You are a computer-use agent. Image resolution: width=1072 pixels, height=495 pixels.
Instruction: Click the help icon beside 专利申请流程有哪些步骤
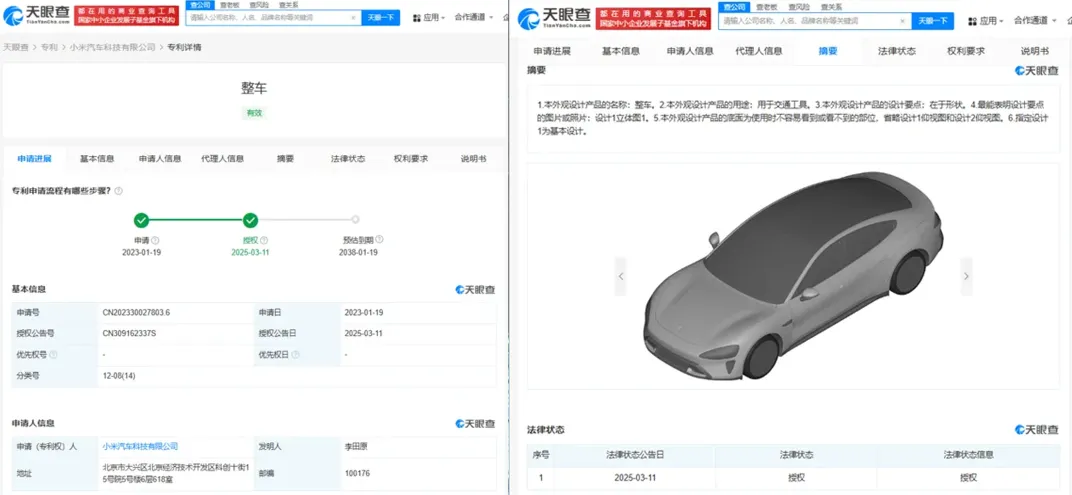coord(119,191)
